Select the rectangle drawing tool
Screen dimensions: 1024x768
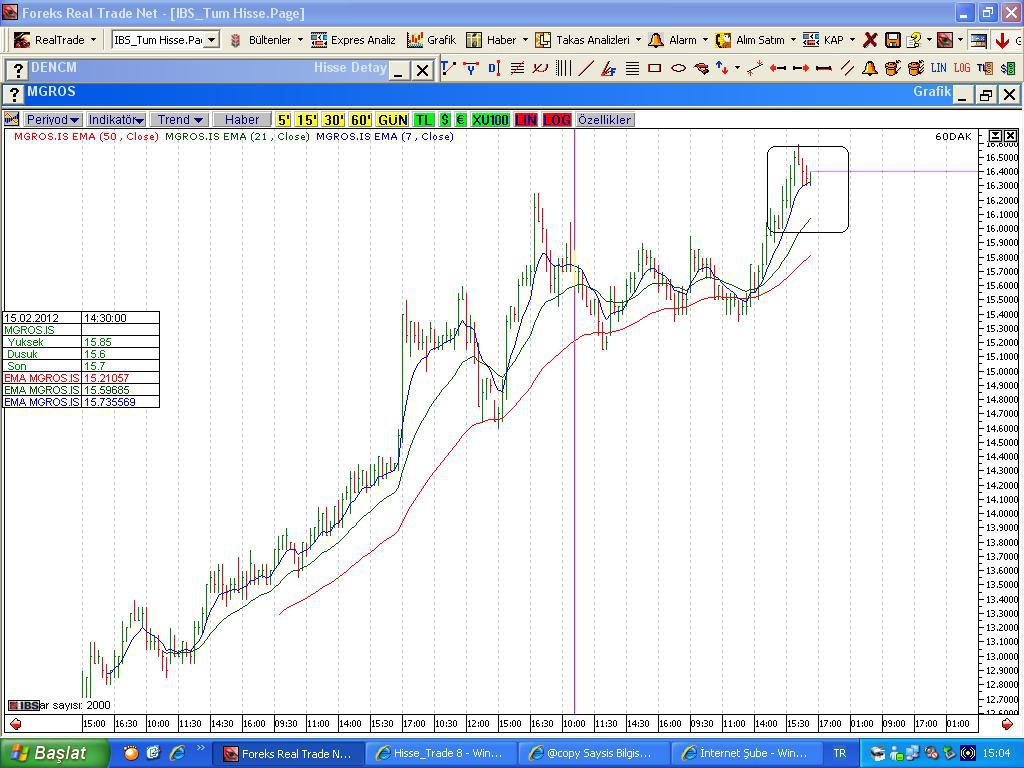point(655,68)
